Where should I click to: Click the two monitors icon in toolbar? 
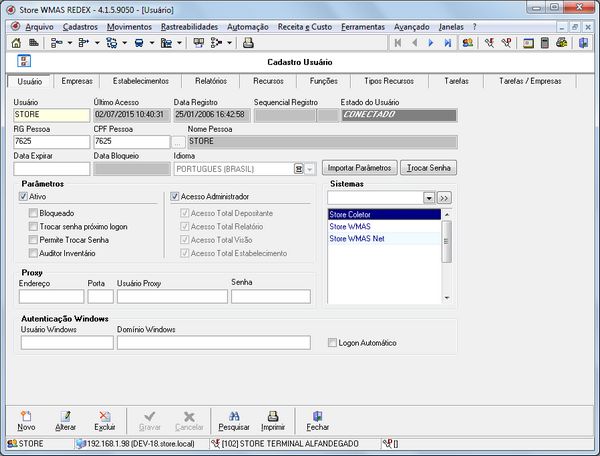(x=198, y=43)
